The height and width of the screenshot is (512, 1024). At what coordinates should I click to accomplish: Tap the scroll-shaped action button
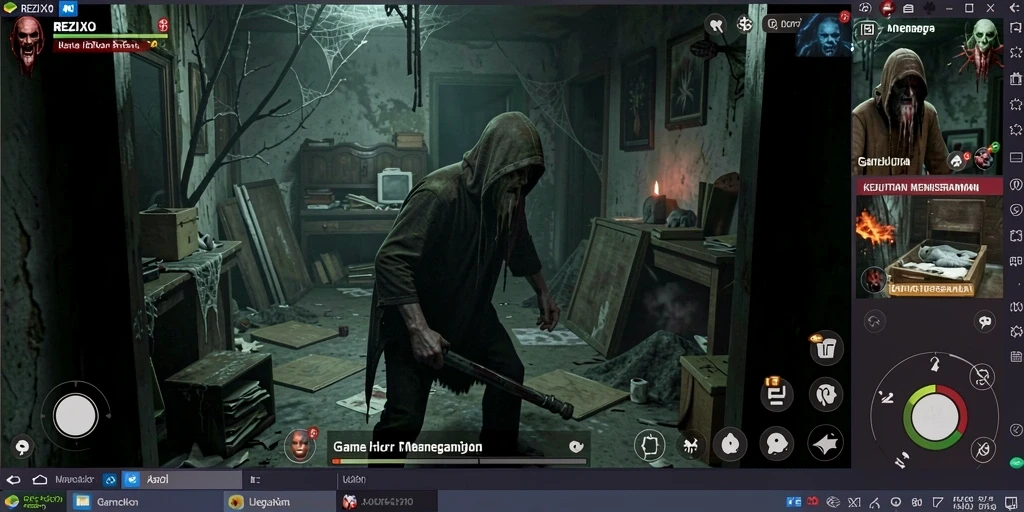point(650,445)
